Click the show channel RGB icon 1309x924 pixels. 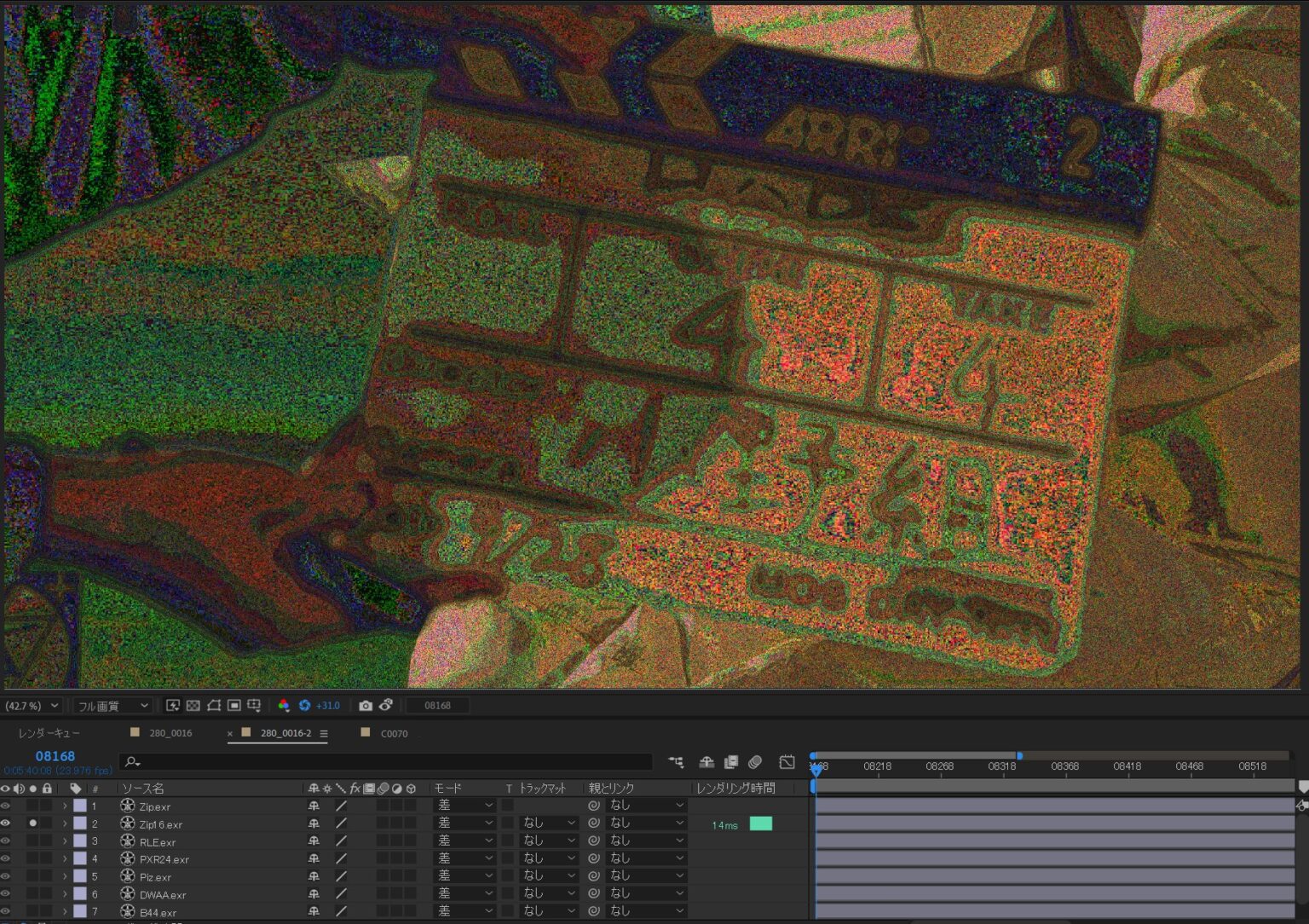[x=284, y=706]
